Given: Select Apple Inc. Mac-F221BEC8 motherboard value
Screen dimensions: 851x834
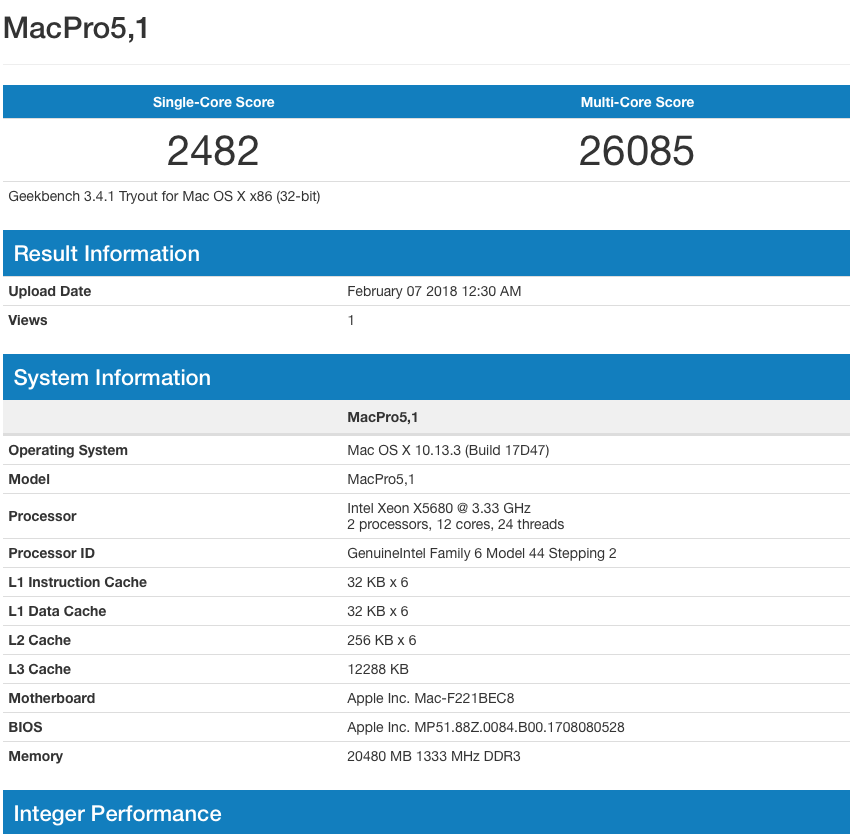Looking at the screenshot, I should 430,698.
